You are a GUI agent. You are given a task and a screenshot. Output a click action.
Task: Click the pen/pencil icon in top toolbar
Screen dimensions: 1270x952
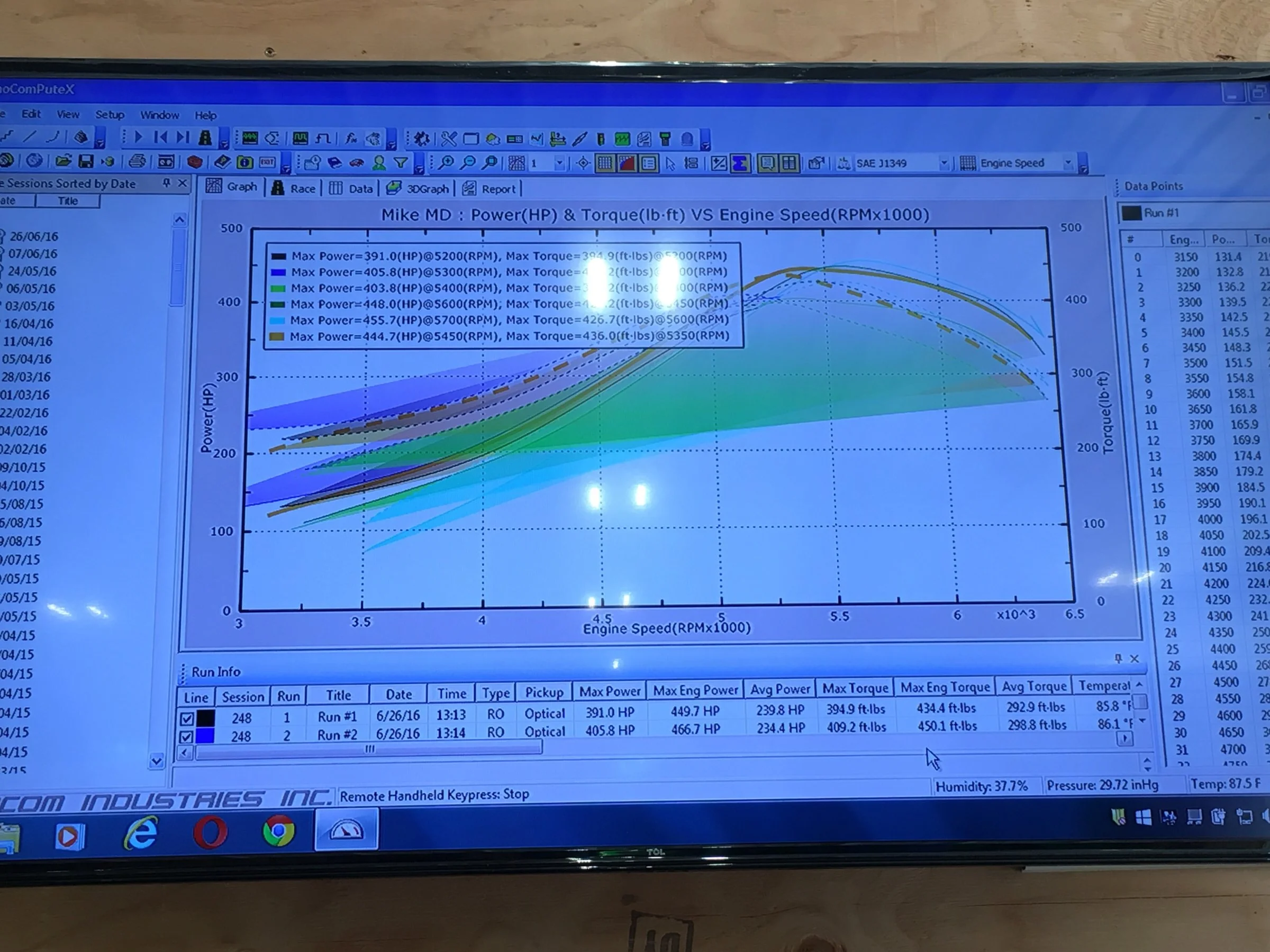(x=580, y=139)
